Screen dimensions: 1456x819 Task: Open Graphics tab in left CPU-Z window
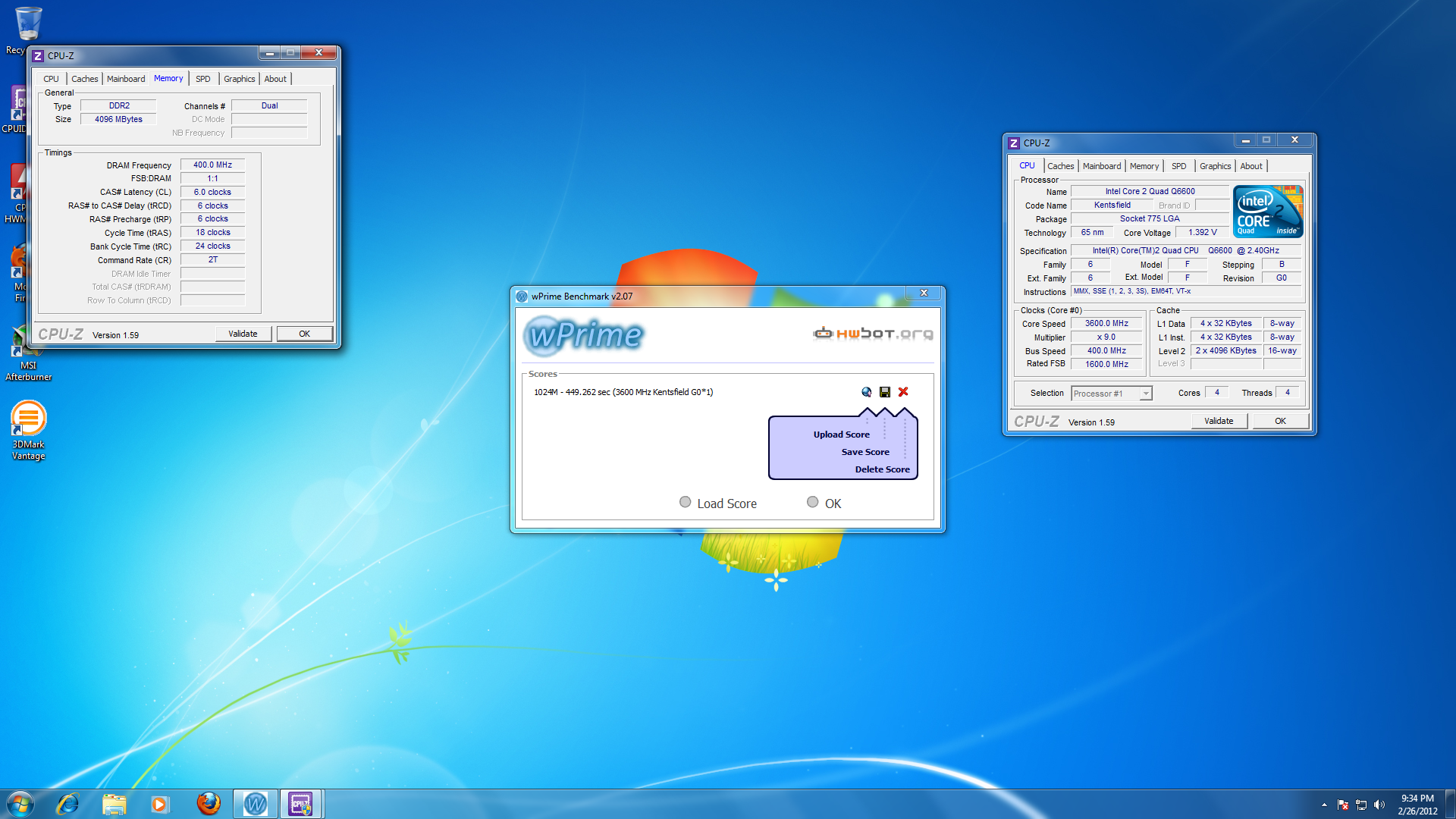(x=240, y=79)
